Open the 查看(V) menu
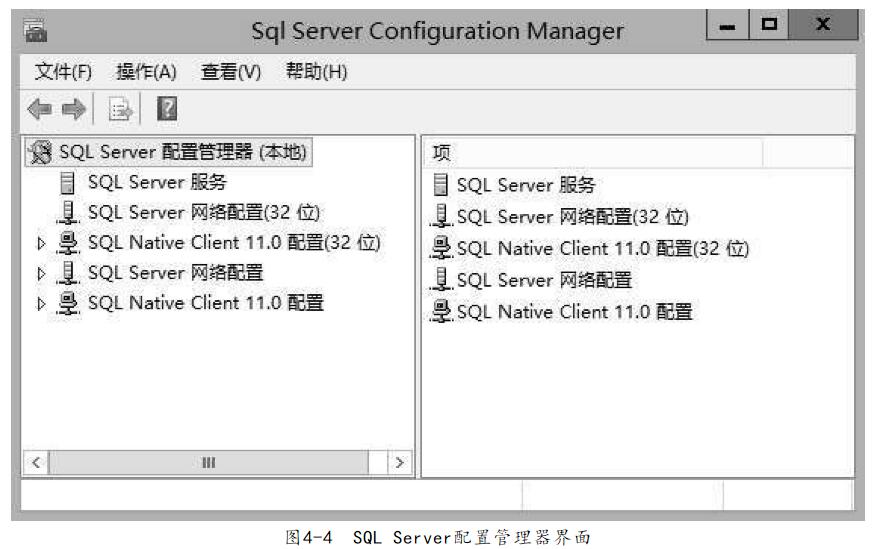The width and height of the screenshot is (880, 549). (x=231, y=72)
